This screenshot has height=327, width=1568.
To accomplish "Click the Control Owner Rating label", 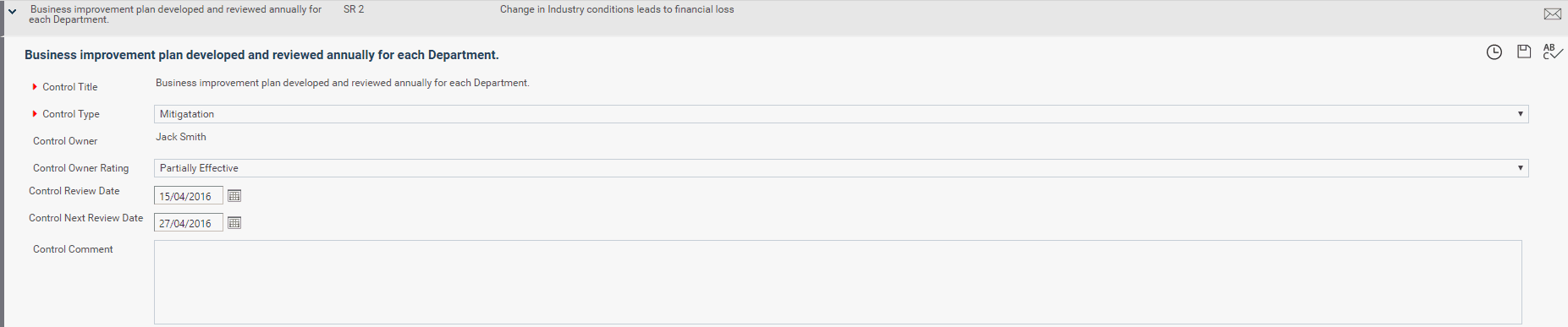I will tap(81, 168).
